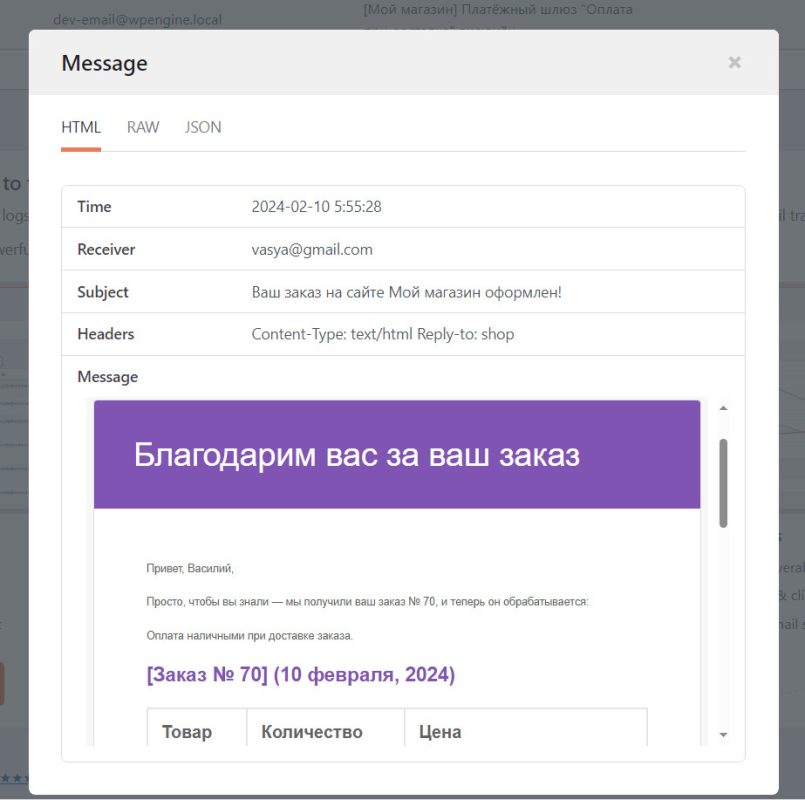Close the Message dialog with the X icon

(x=735, y=62)
